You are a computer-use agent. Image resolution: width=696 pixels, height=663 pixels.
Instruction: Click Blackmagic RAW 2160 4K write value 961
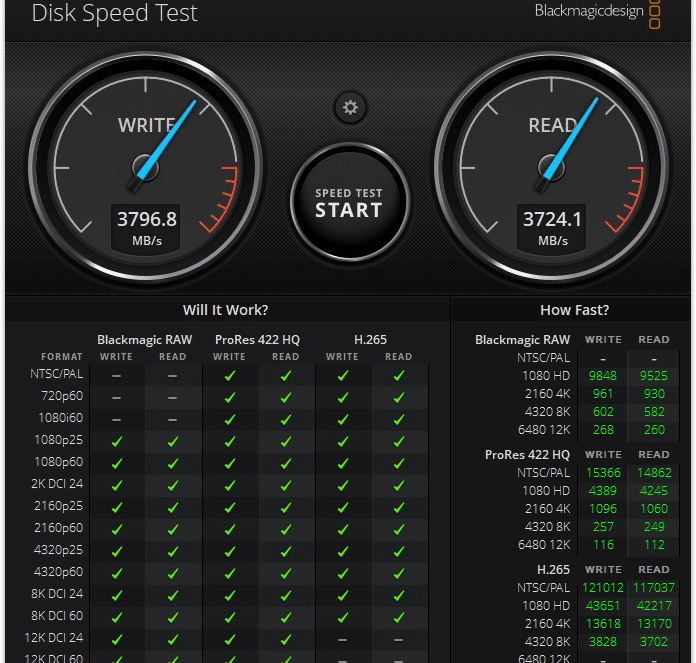[x=602, y=394]
